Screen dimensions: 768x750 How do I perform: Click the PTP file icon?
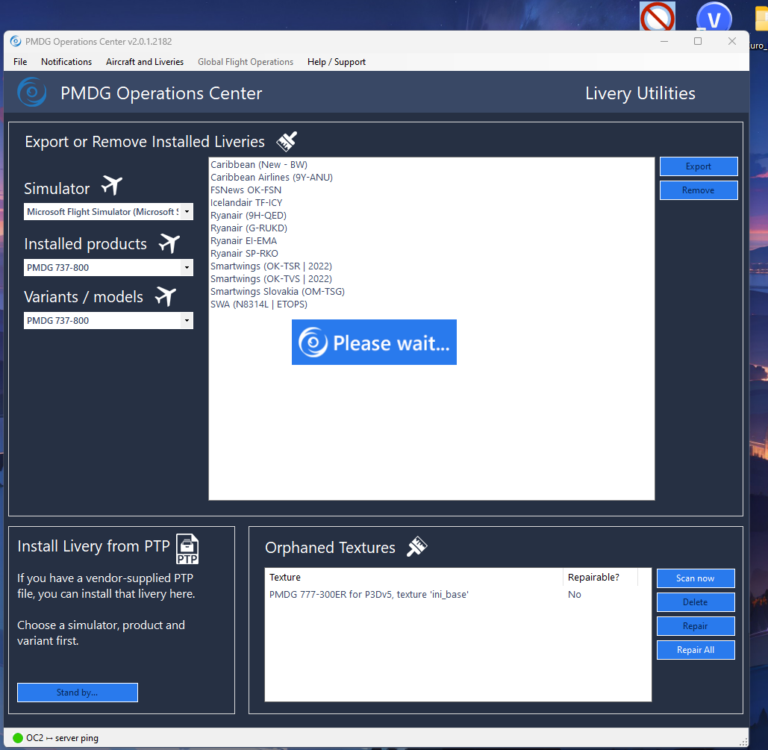[x=187, y=549]
